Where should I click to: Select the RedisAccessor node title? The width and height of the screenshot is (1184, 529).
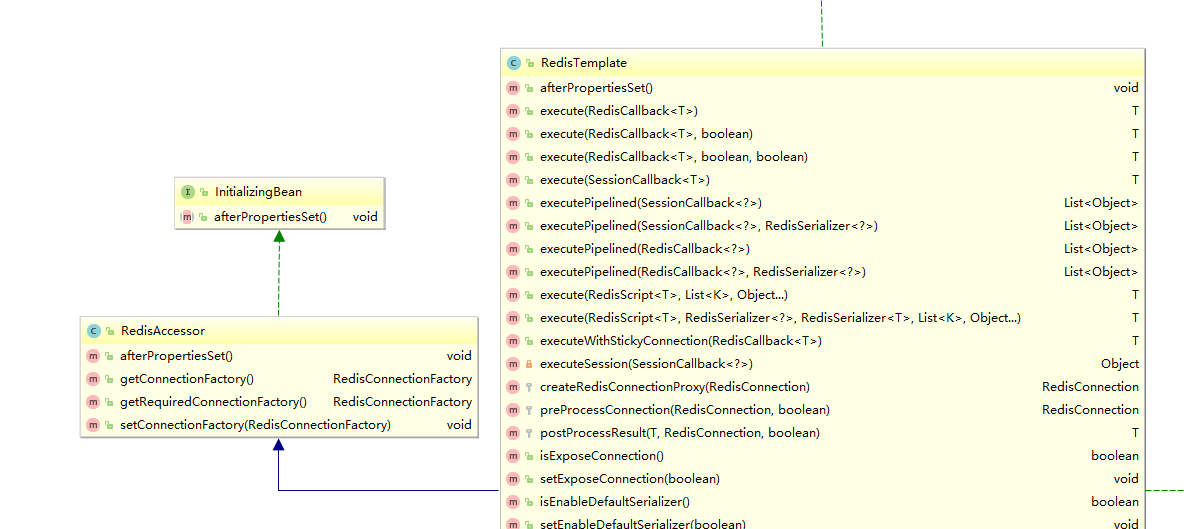162,331
